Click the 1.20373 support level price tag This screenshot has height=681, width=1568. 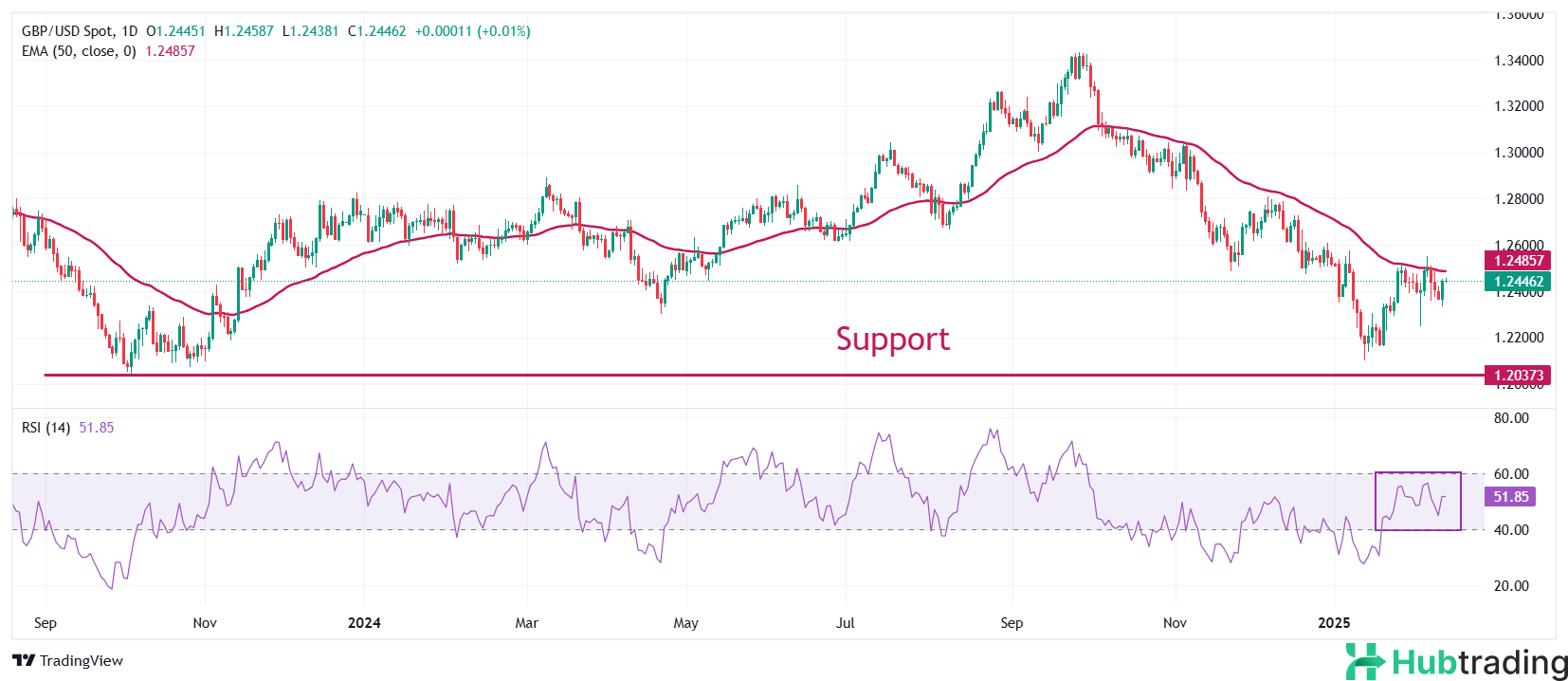tap(1519, 376)
